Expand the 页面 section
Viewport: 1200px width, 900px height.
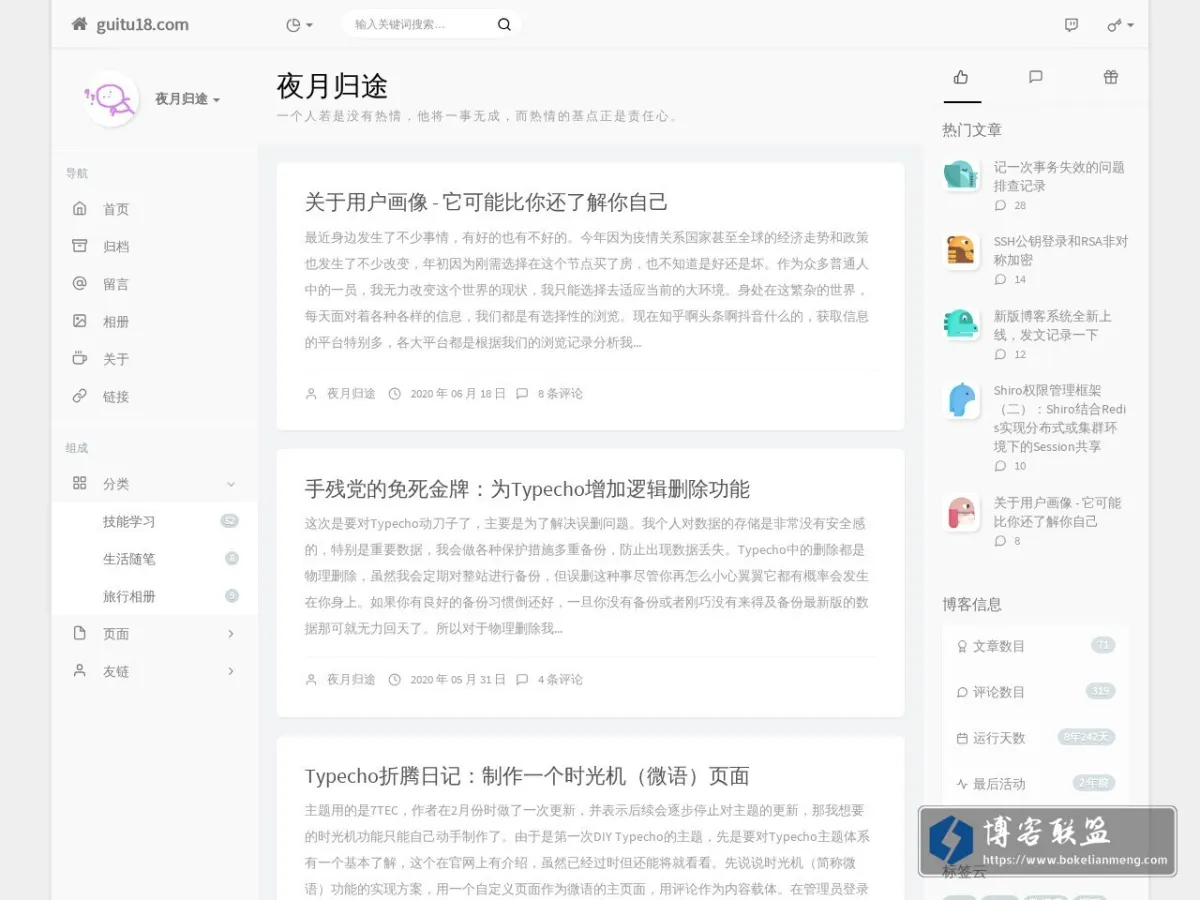point(155,634)
